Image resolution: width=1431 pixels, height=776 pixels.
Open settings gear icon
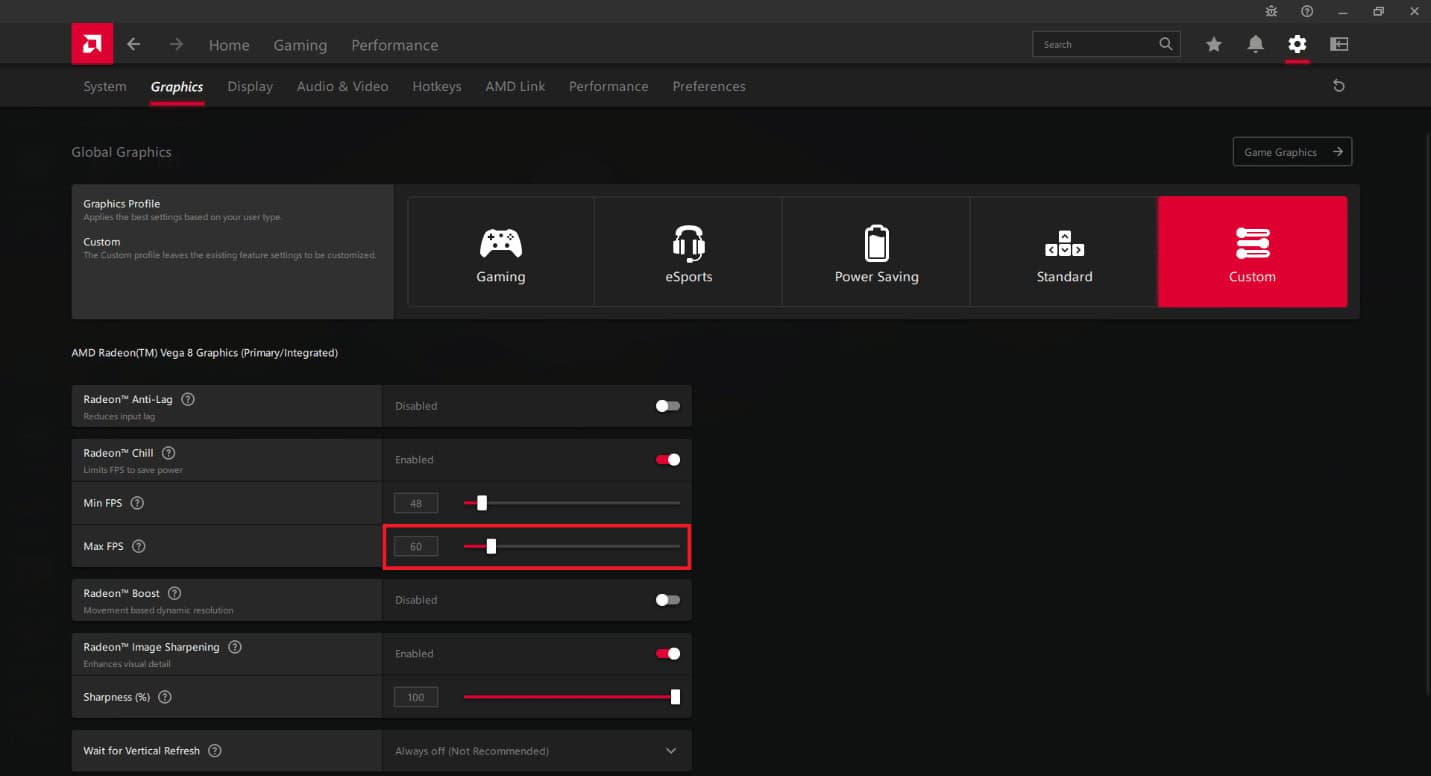click(1297, 44)
